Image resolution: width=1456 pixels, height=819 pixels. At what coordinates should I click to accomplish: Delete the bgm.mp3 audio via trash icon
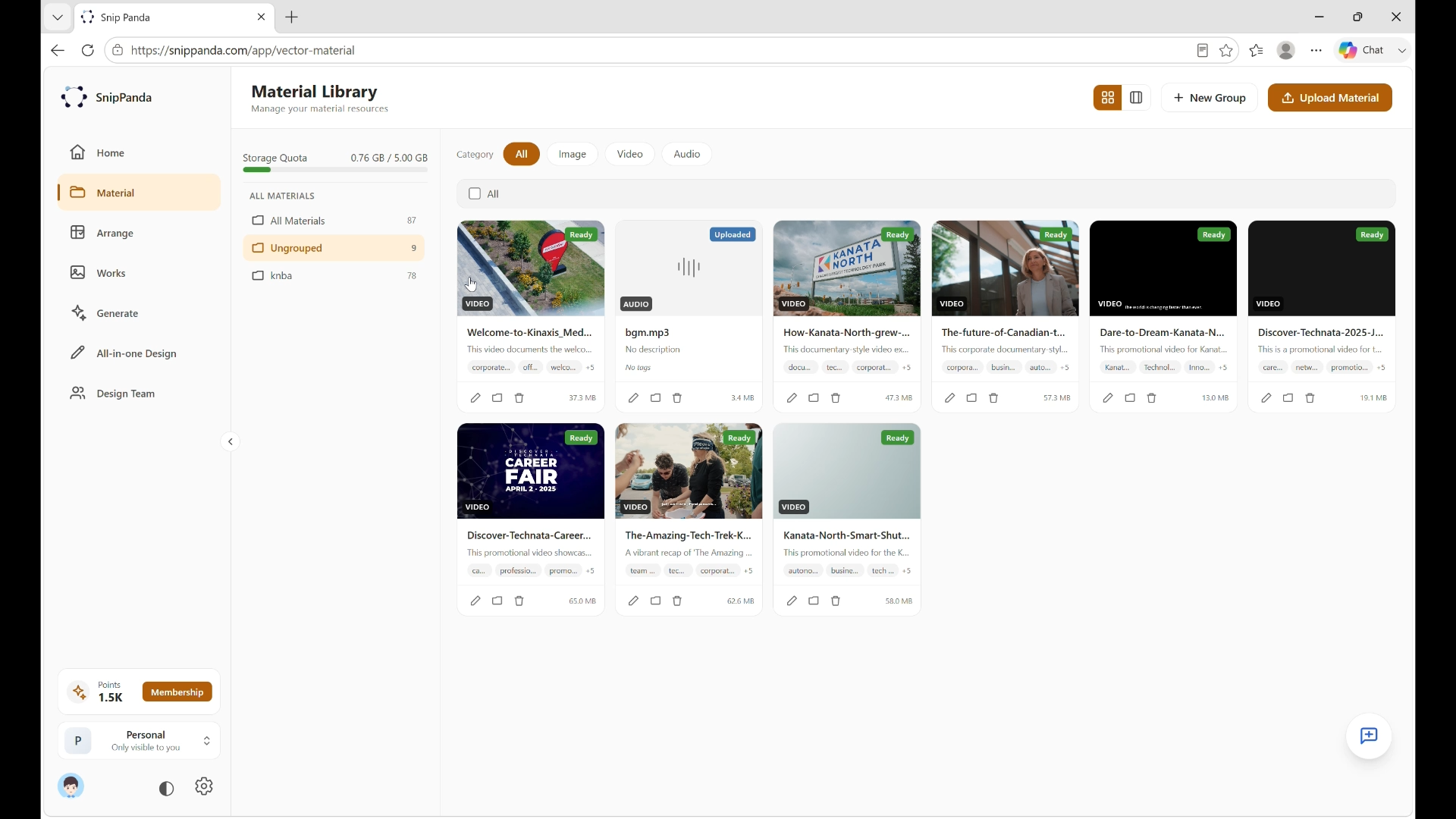pyautogui.click(x=677, y=398)
